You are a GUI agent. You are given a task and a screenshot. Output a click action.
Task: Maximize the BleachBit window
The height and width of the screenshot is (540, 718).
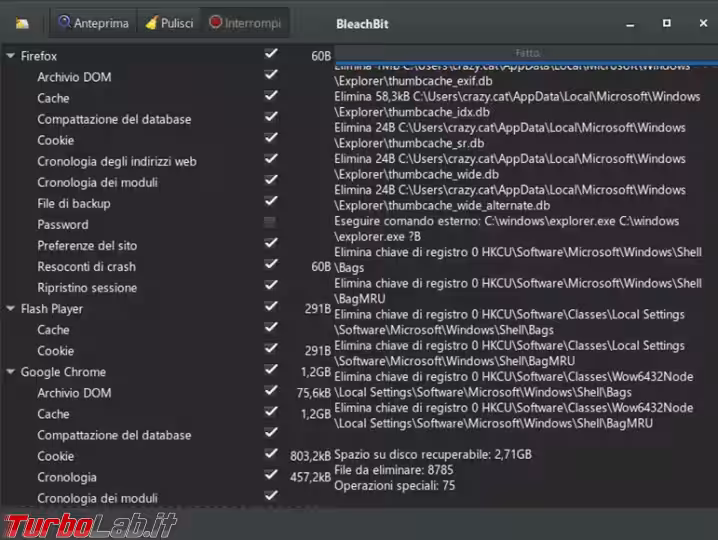click(666, 23)
